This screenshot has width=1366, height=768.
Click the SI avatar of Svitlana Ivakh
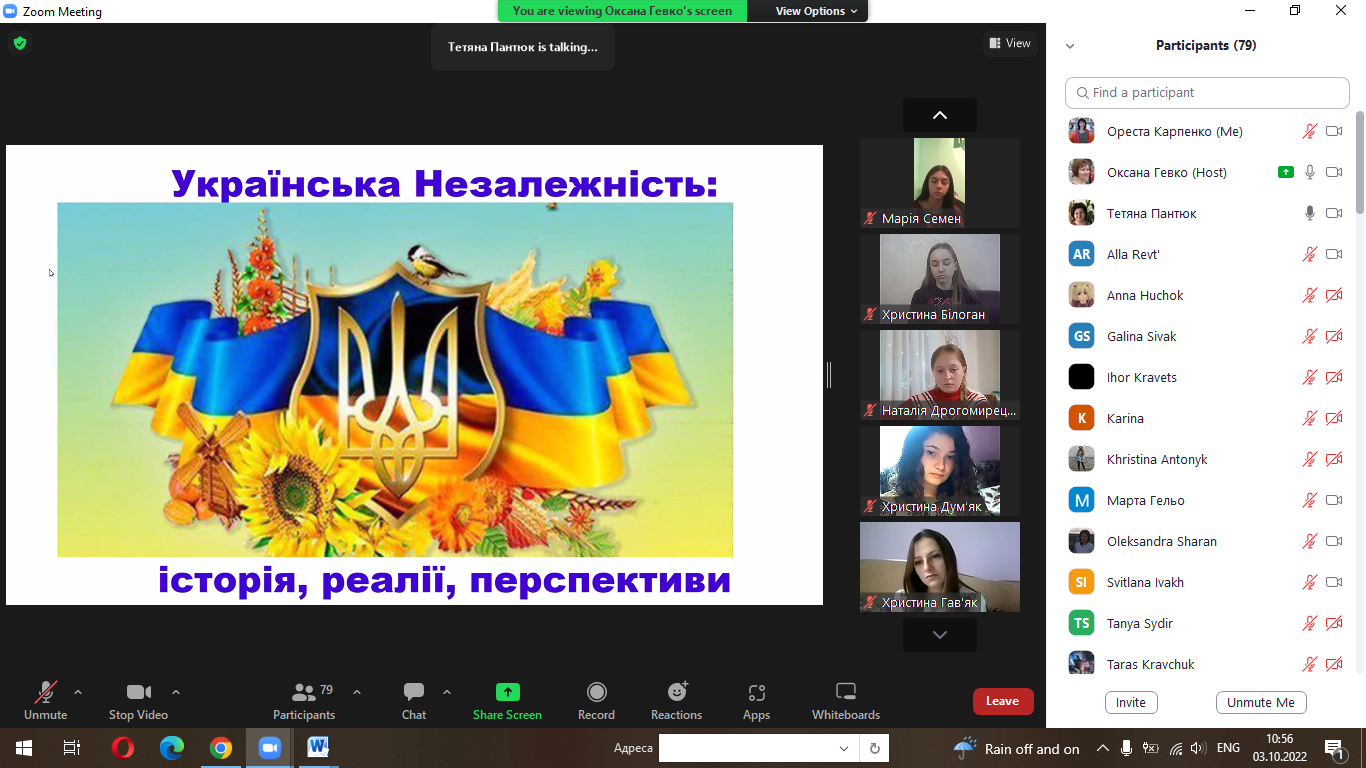(1081, 582)
